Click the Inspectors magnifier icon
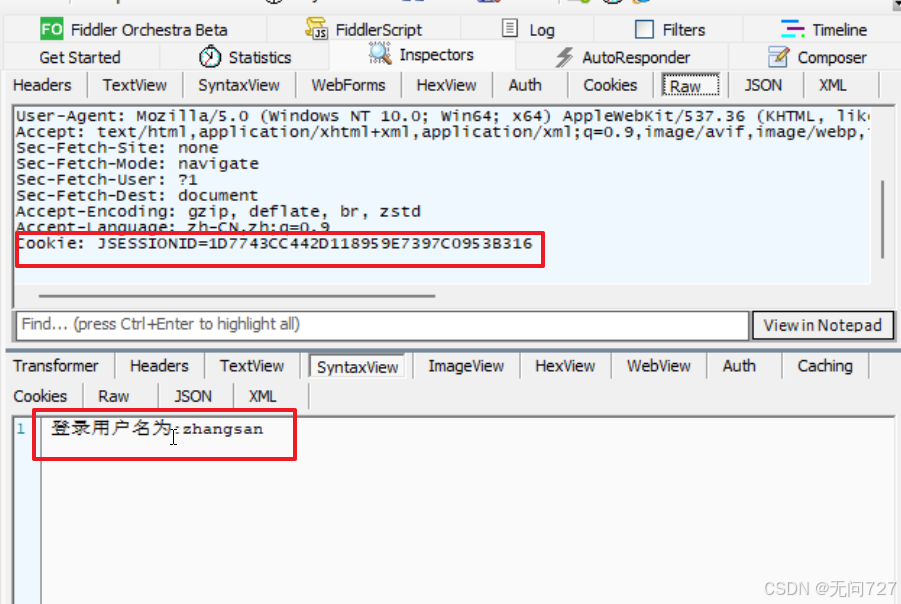 pos(380,54)
